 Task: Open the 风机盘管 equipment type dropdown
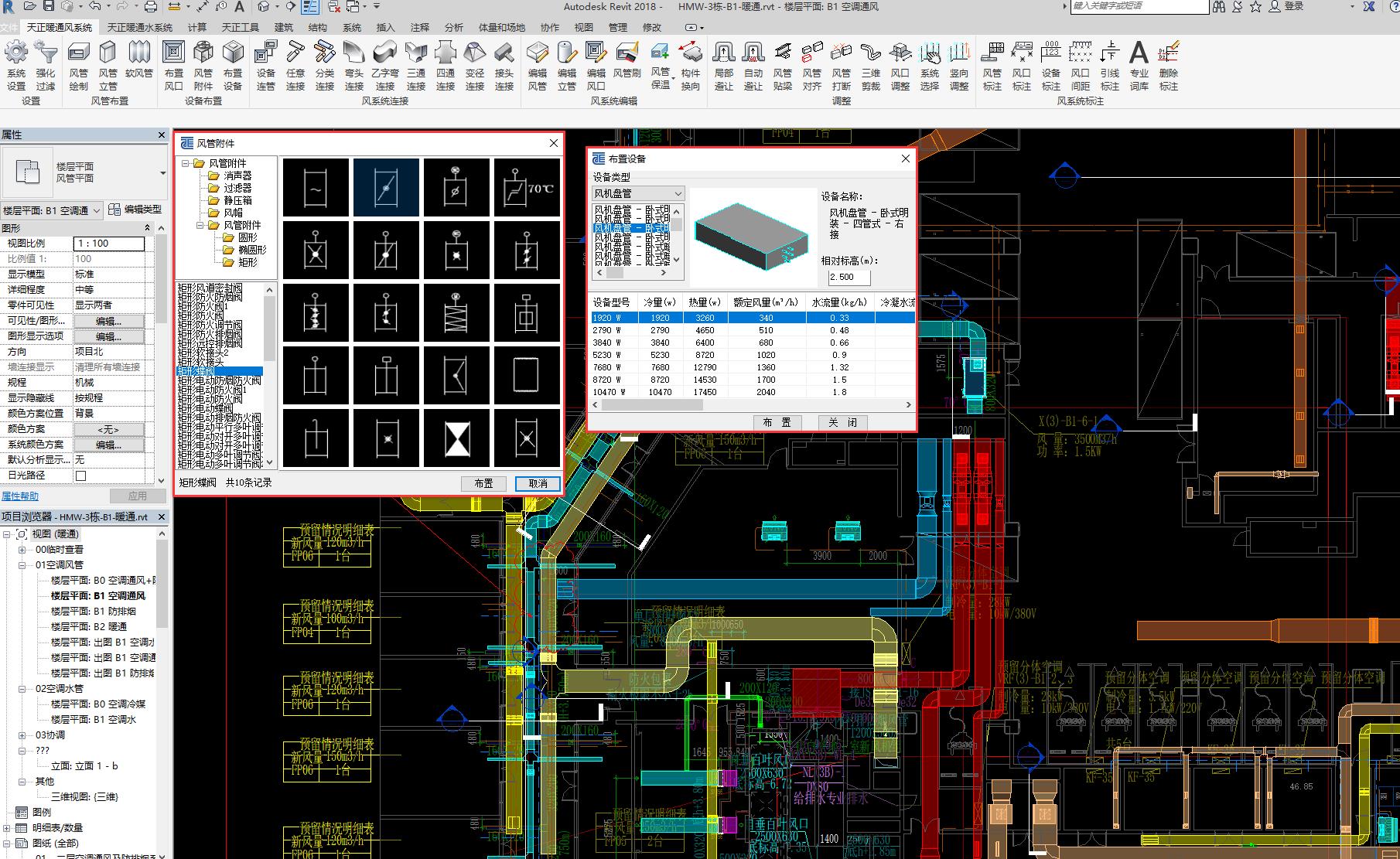click(x=638, y=193)
